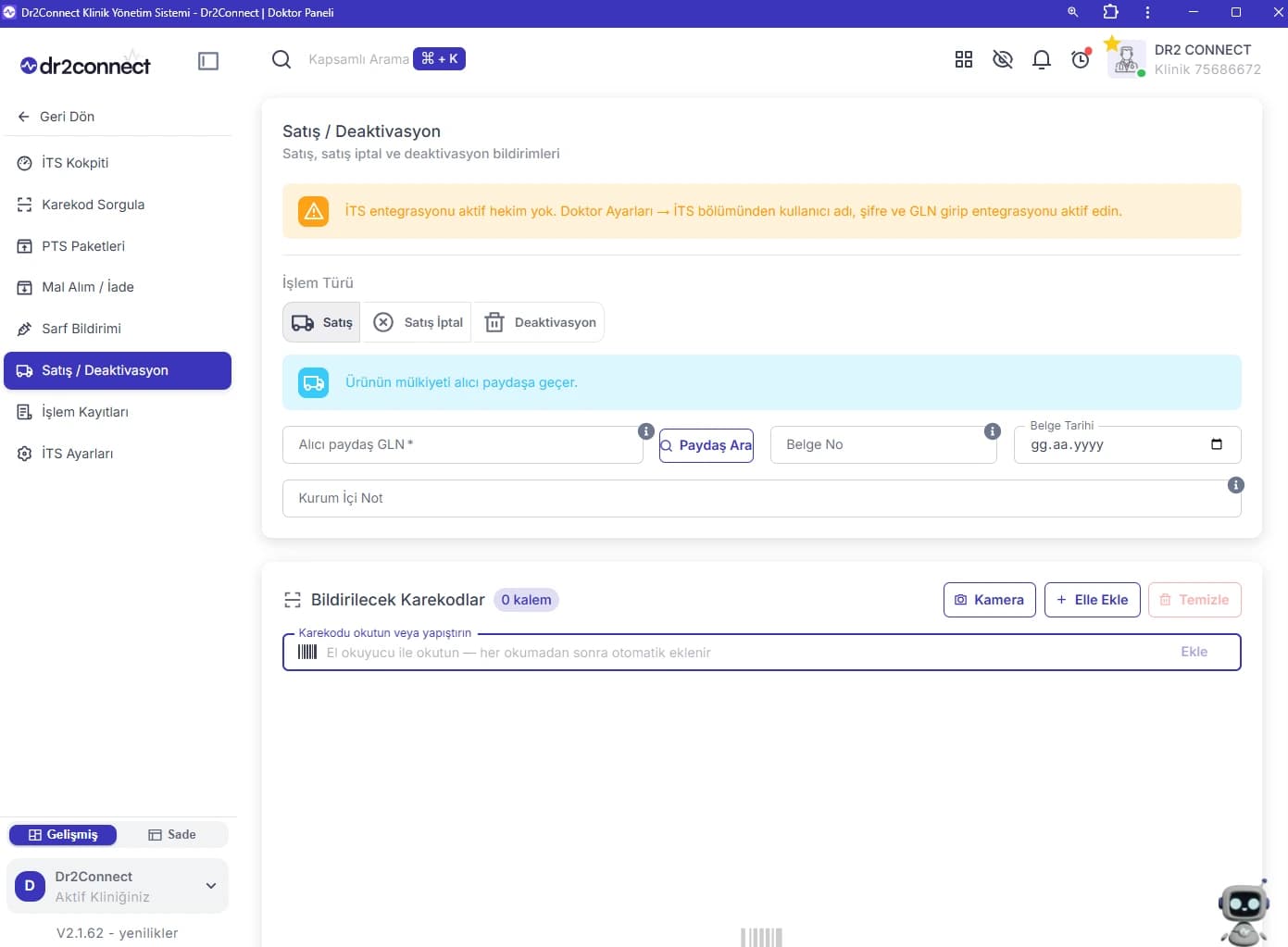Image resolution: width=1288 pixels, height=947 pixels.
Task: Click the Ekle button in barcode field
Action: 1194,652
